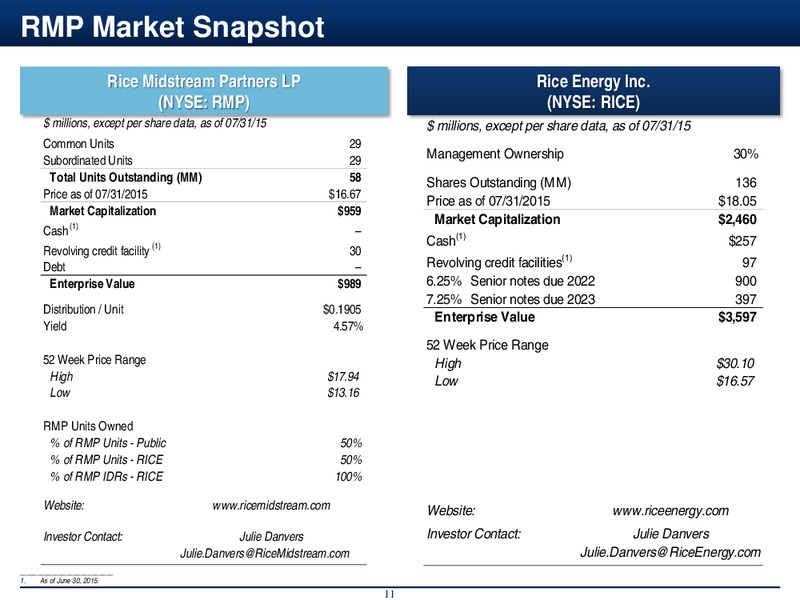Select the RMP Units Owned heading
The width and height of the screenshot is (800, 600).
tap(88, 427)
